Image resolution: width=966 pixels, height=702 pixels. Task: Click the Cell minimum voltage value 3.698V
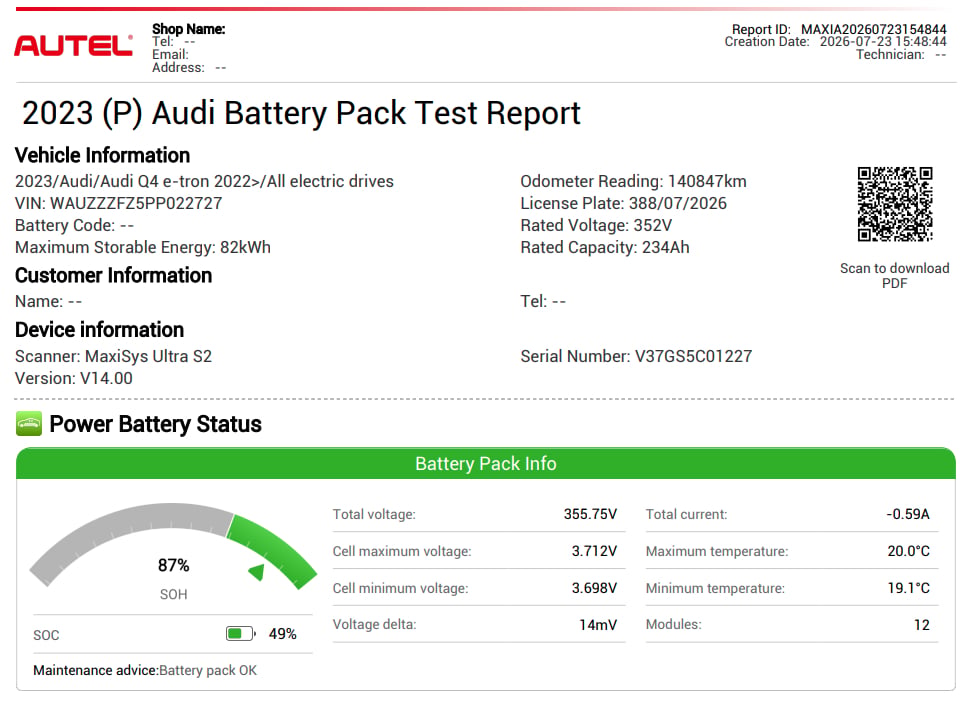click(595, 588)
